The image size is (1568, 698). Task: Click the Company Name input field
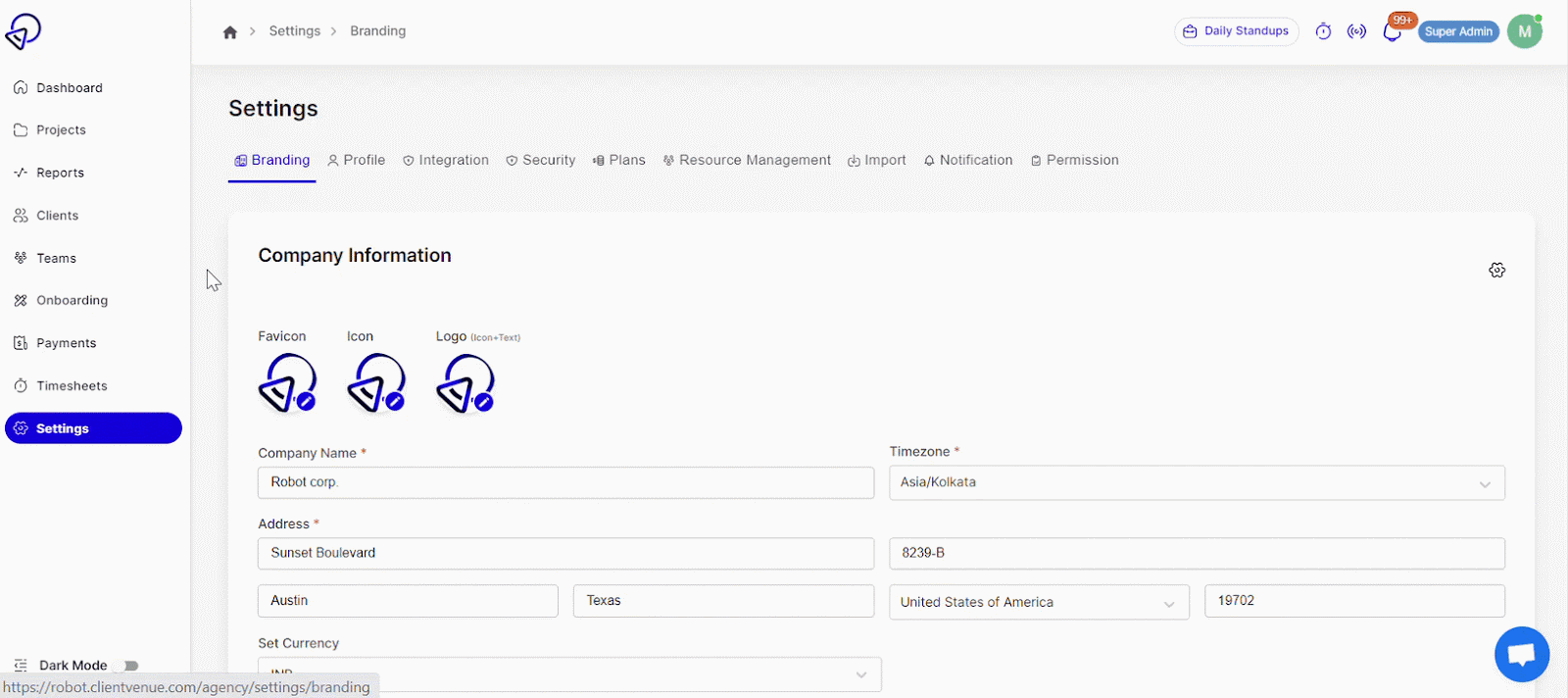[x=565, y=482]
